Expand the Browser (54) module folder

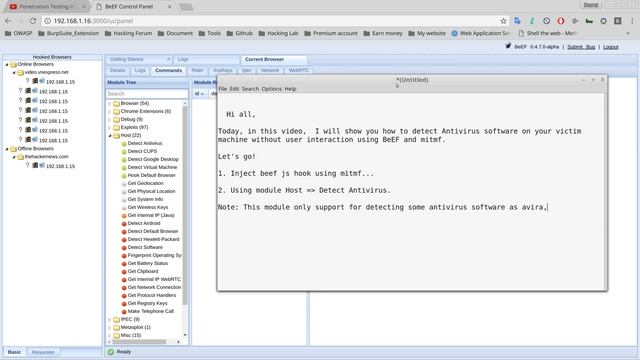point(109,103)
